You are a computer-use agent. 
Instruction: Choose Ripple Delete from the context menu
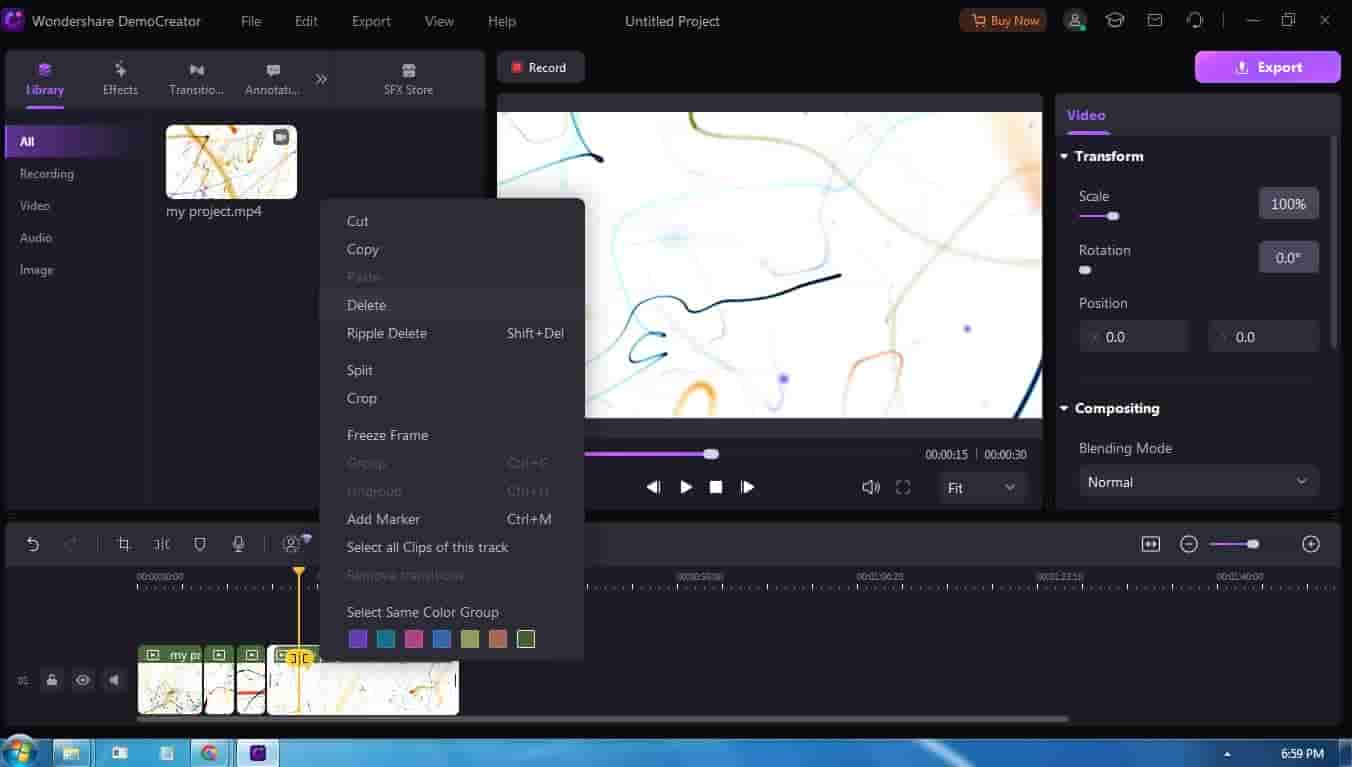387,333
